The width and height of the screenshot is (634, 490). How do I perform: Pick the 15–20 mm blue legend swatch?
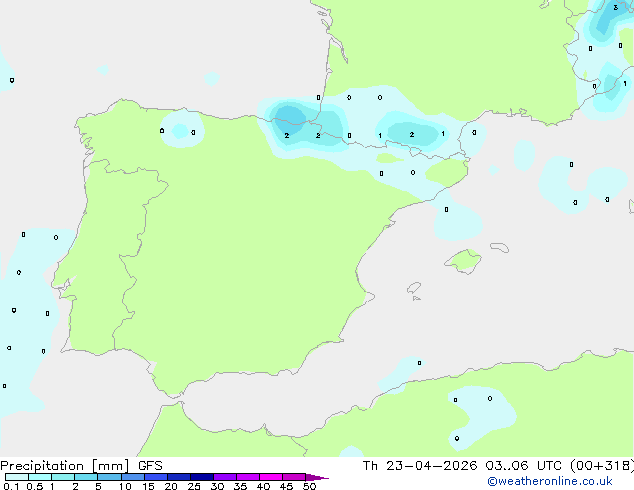(156, 477)
